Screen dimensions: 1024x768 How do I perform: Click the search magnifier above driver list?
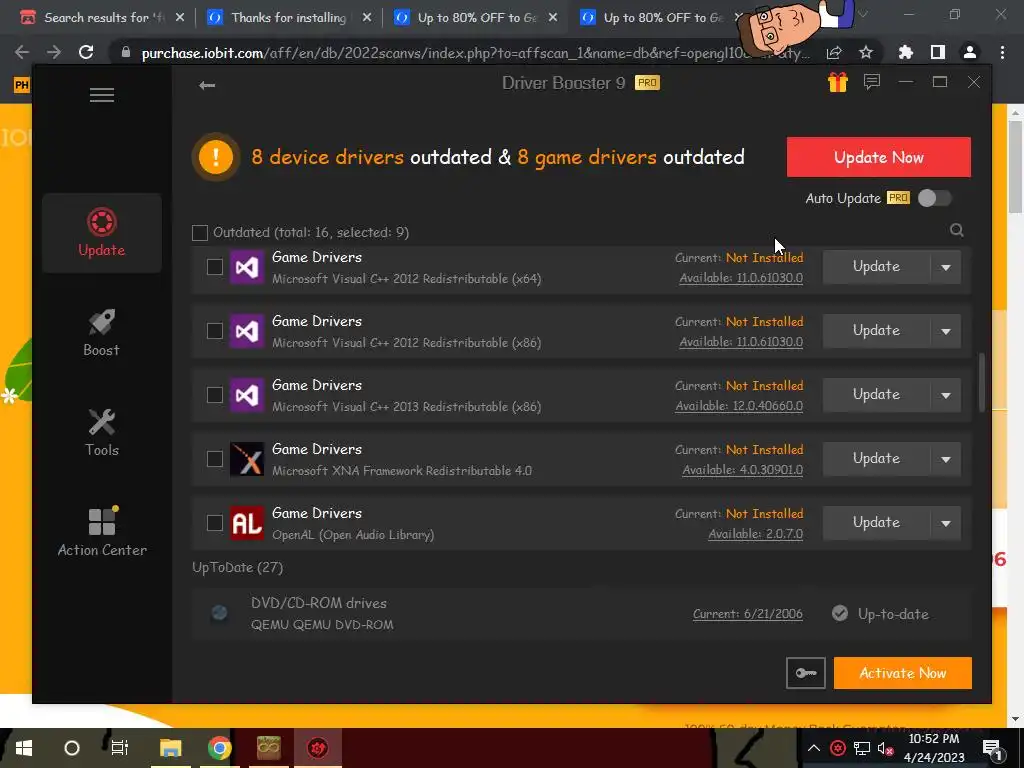(x=957, y=230)
